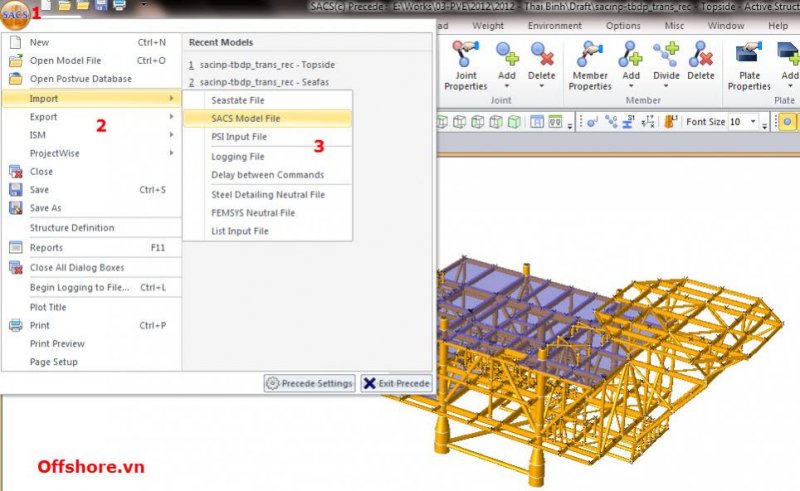
Task: Click the green window '00' toolbar icon
Action: pos(555,121)
